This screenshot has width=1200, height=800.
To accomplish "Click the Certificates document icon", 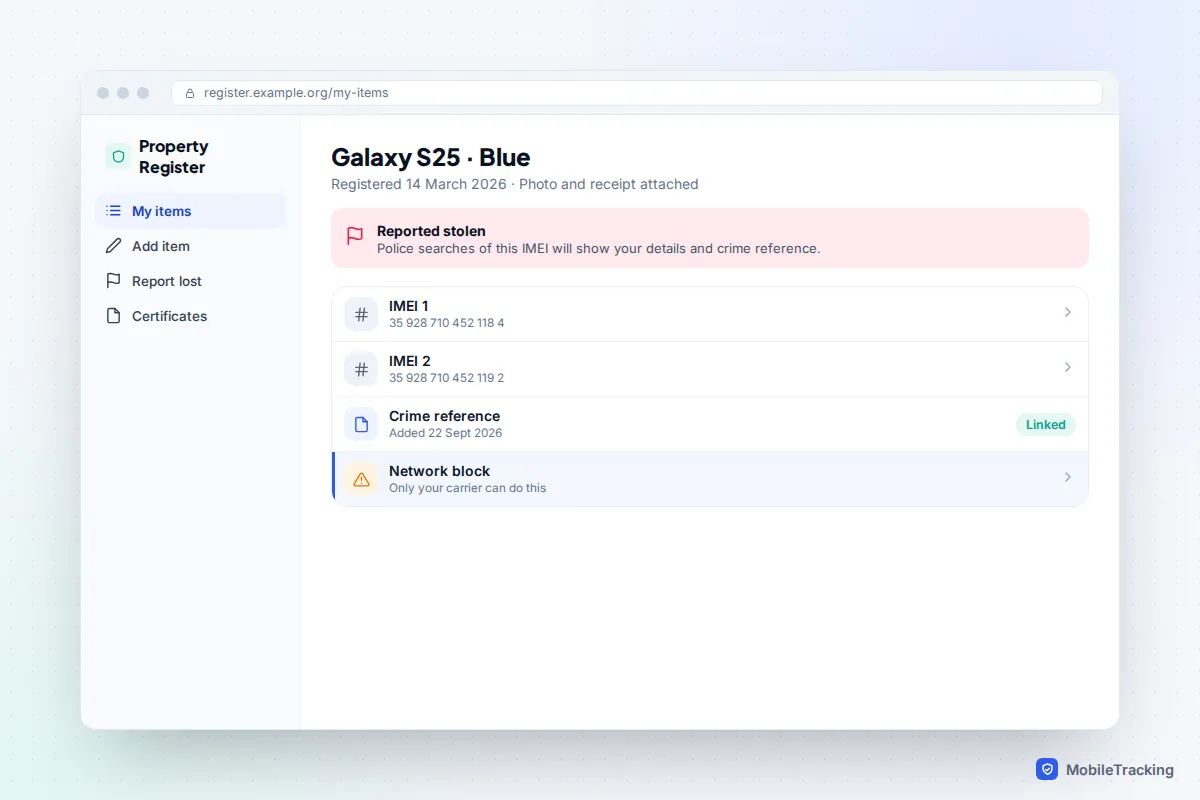I will [x=114, y=316].
